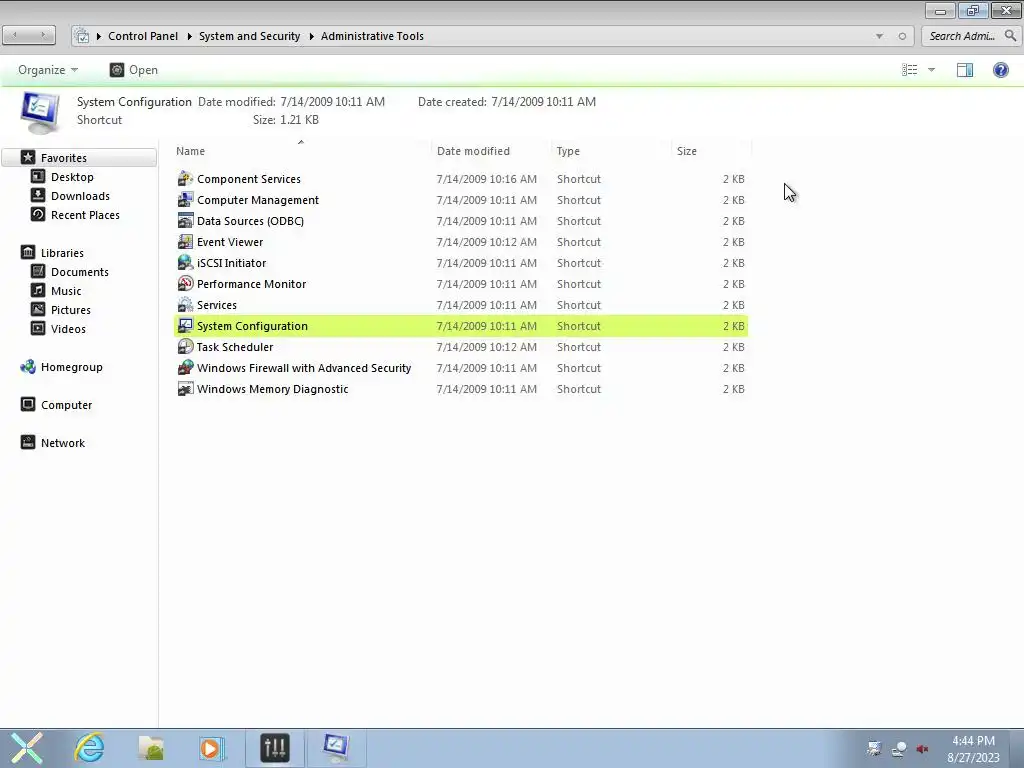
Task: Open the media player taskbar icon
Action: (211, 748)
